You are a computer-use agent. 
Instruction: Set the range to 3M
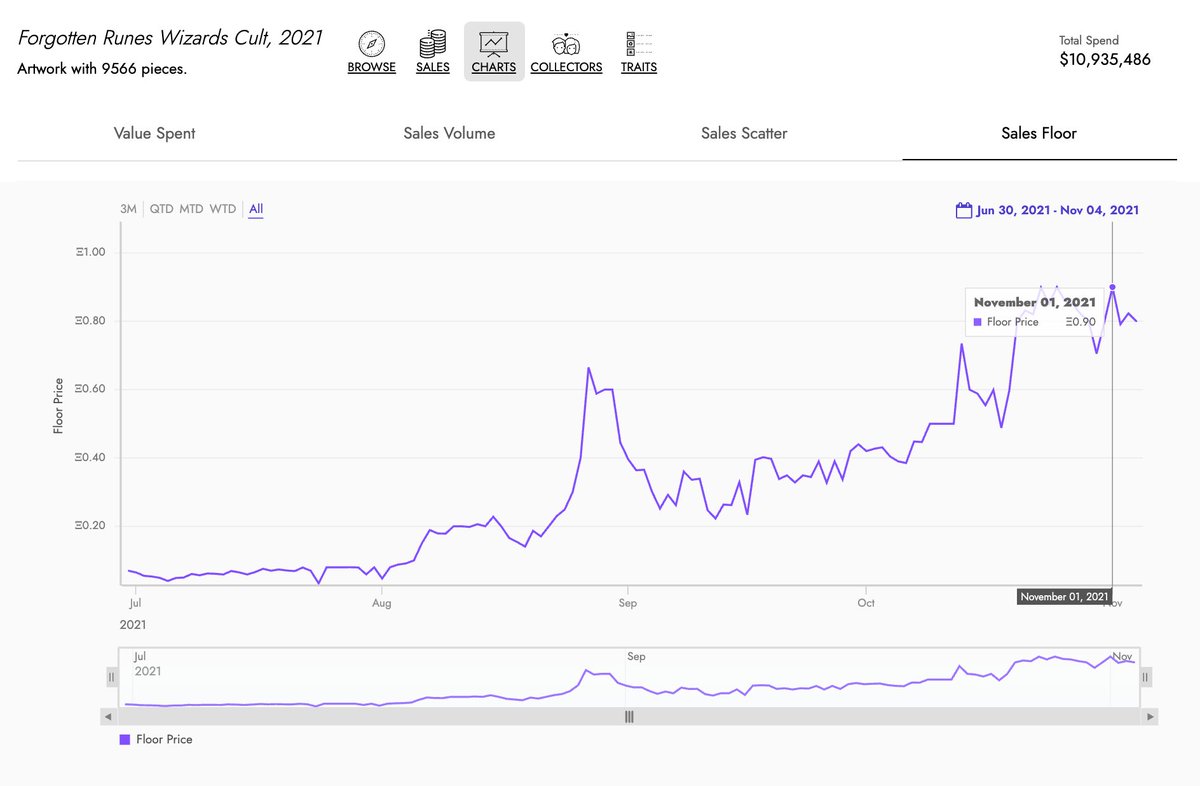(x=128, y=209)
